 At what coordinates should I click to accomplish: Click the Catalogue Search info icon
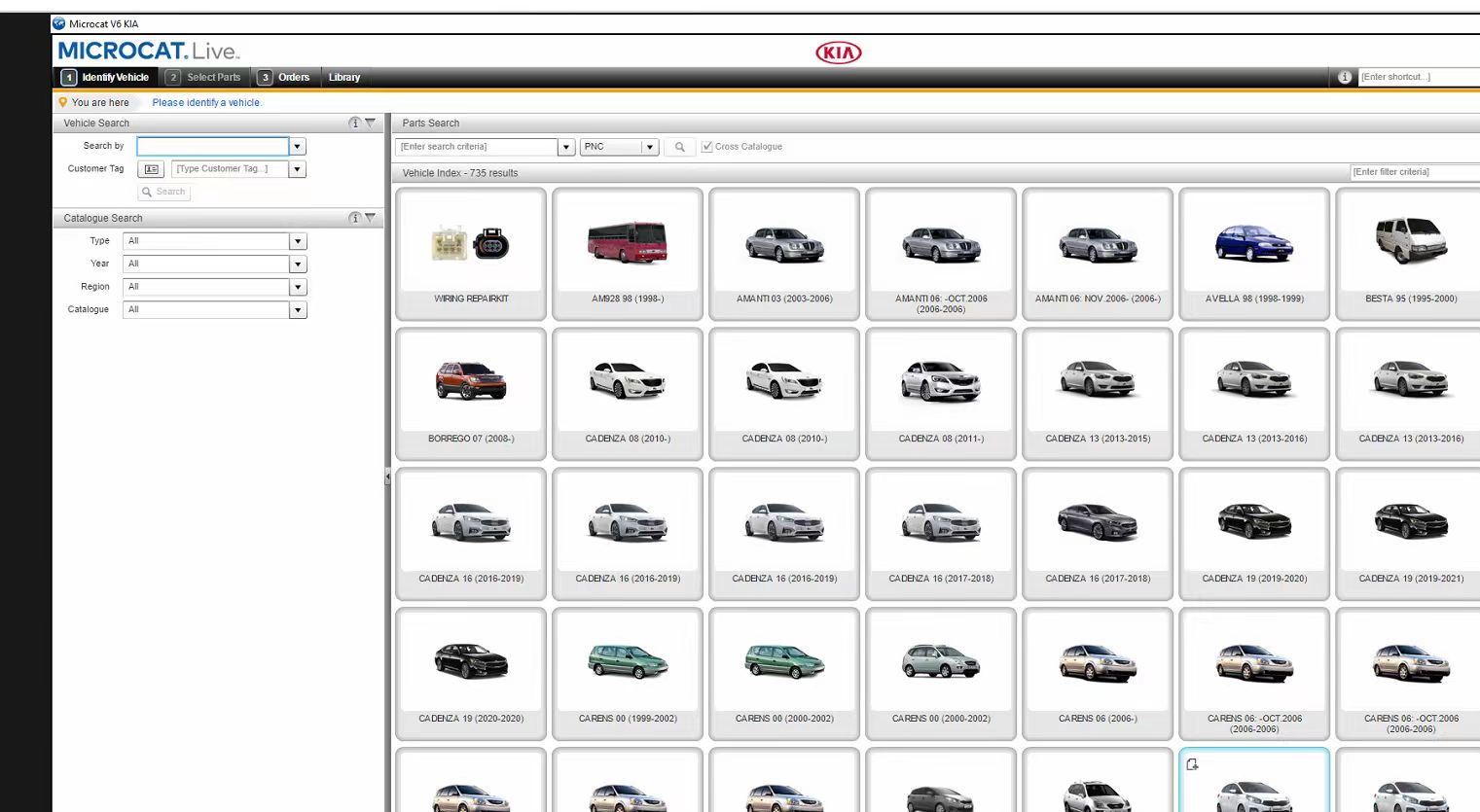click(x=355, y=219)
